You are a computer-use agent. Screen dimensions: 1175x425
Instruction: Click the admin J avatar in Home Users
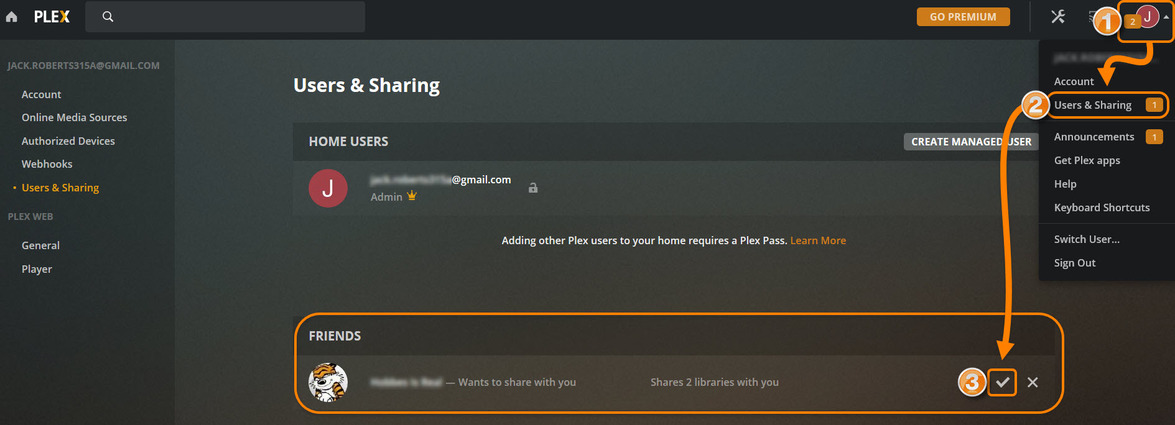click(x=327, y=188)
